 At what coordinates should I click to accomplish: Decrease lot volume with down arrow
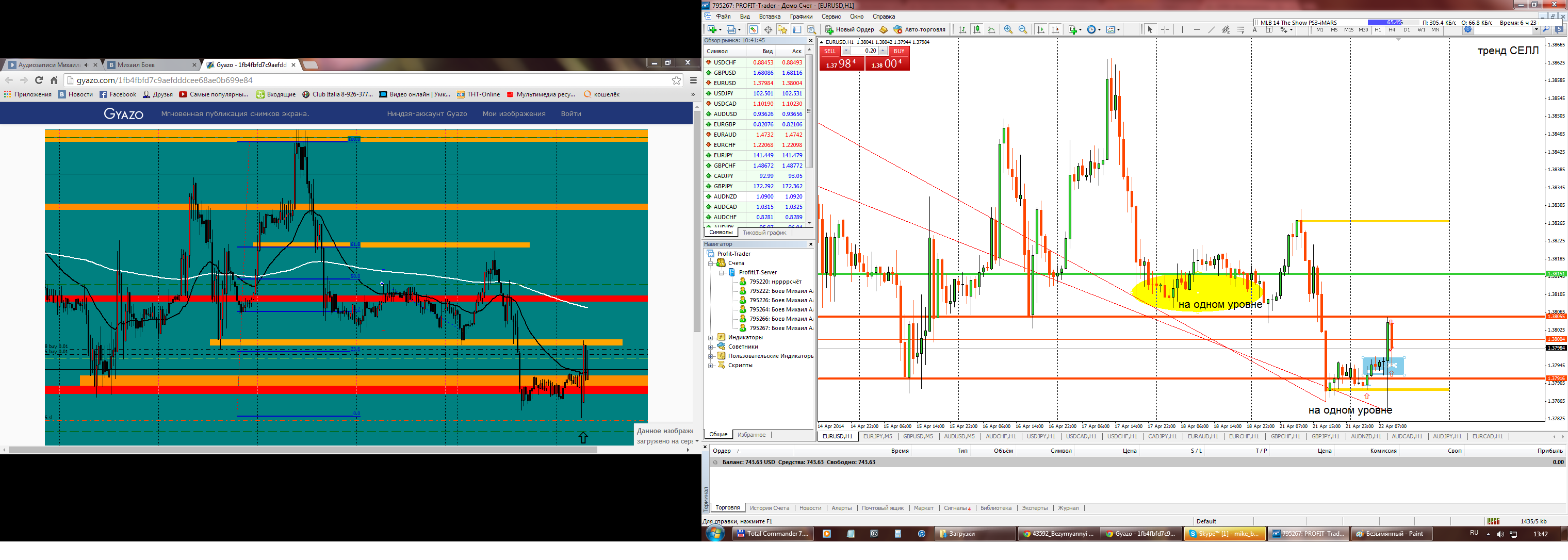[x=846, y=51]
